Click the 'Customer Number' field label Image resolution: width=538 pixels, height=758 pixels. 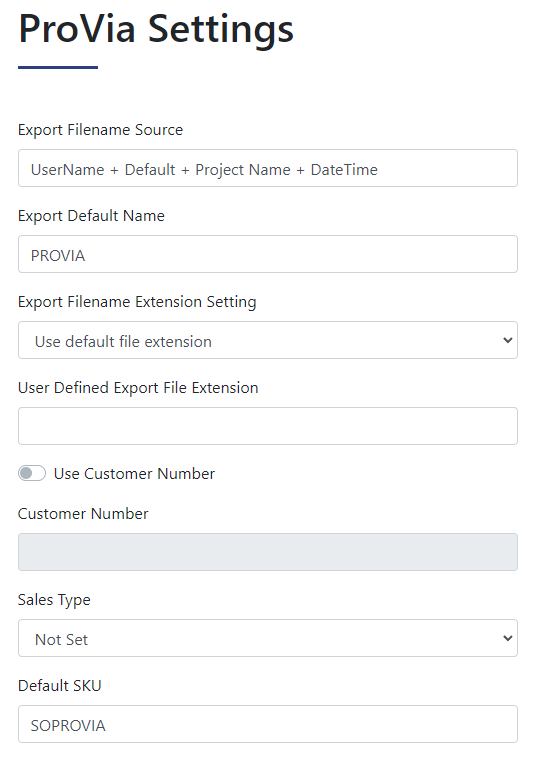tap(83, 514)
